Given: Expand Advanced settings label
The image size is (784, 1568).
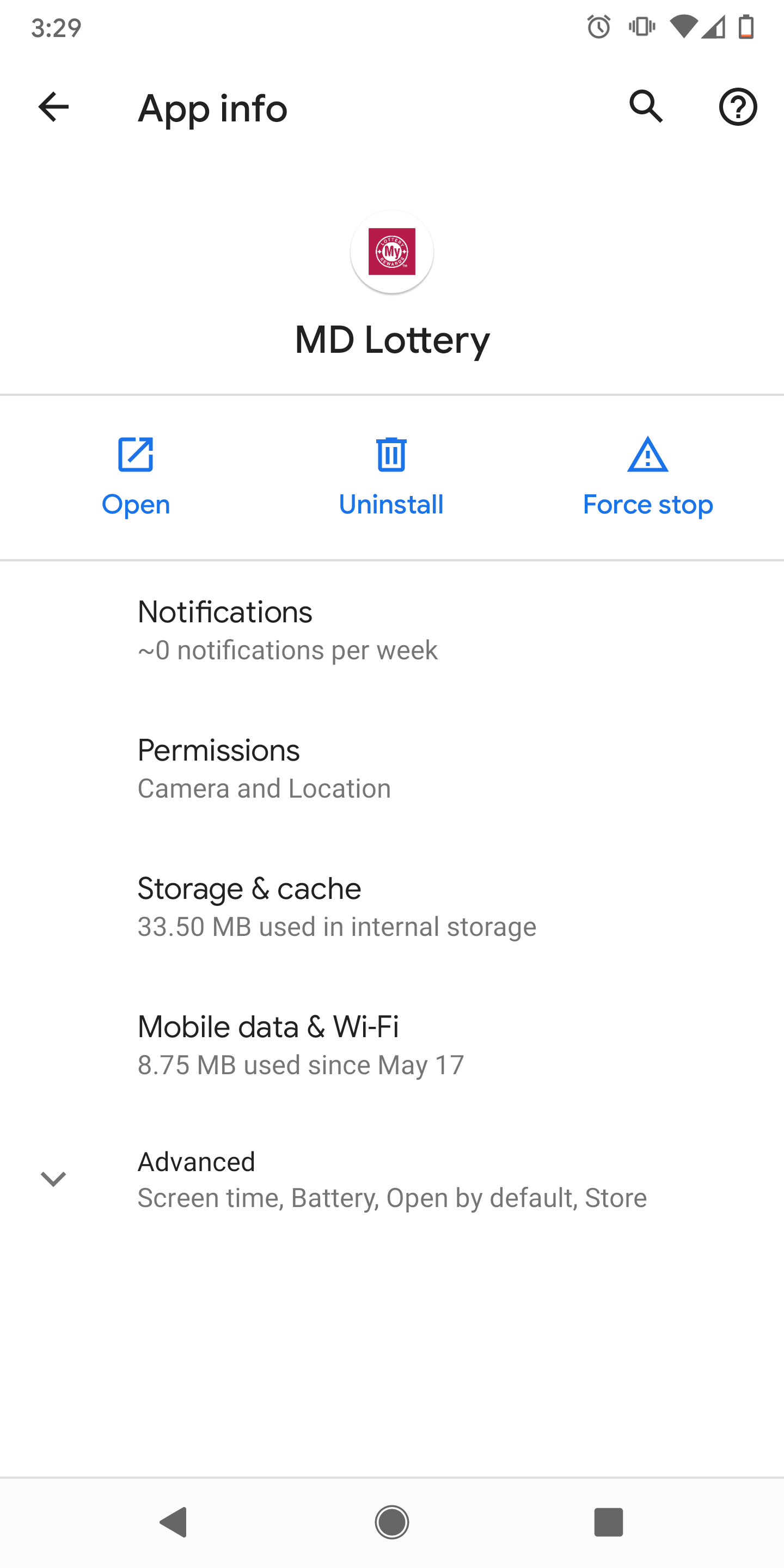Looking at the screenshot, I should tap(197, 1162).
